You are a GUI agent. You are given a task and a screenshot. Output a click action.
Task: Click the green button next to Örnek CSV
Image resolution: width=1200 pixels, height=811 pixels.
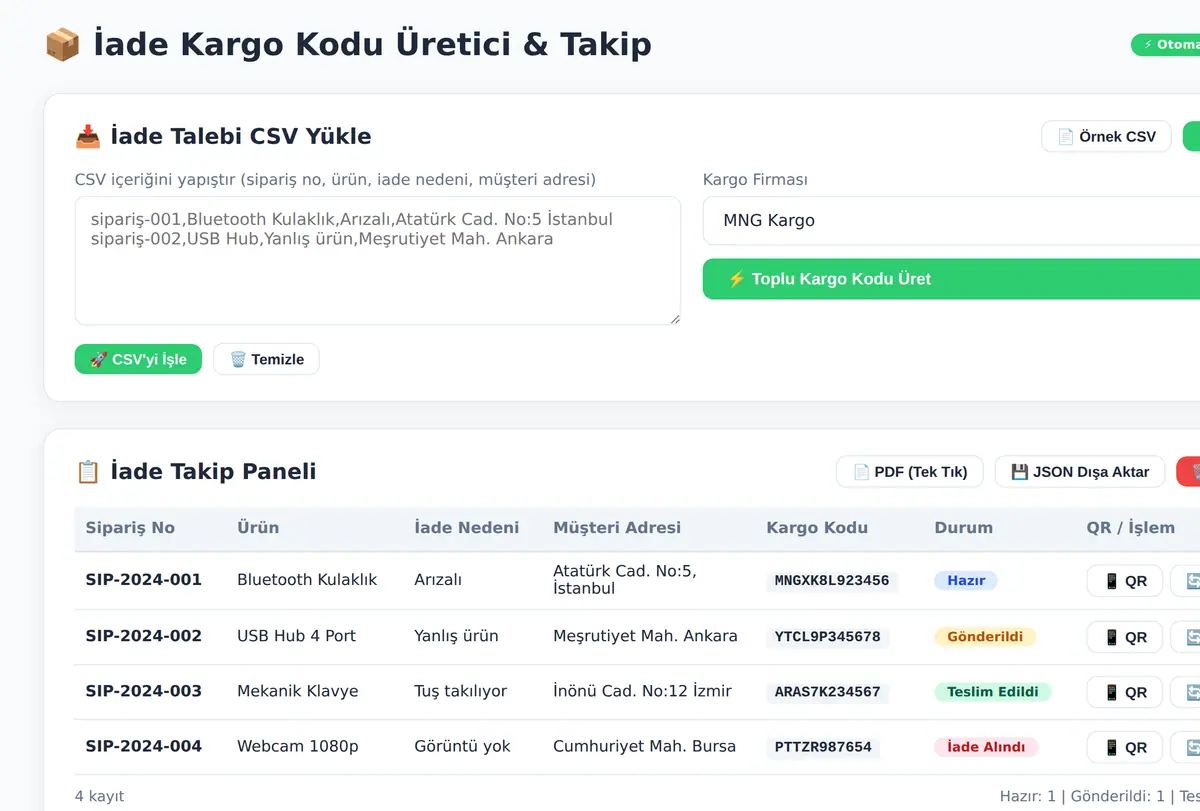click(x=1192, y=137)
